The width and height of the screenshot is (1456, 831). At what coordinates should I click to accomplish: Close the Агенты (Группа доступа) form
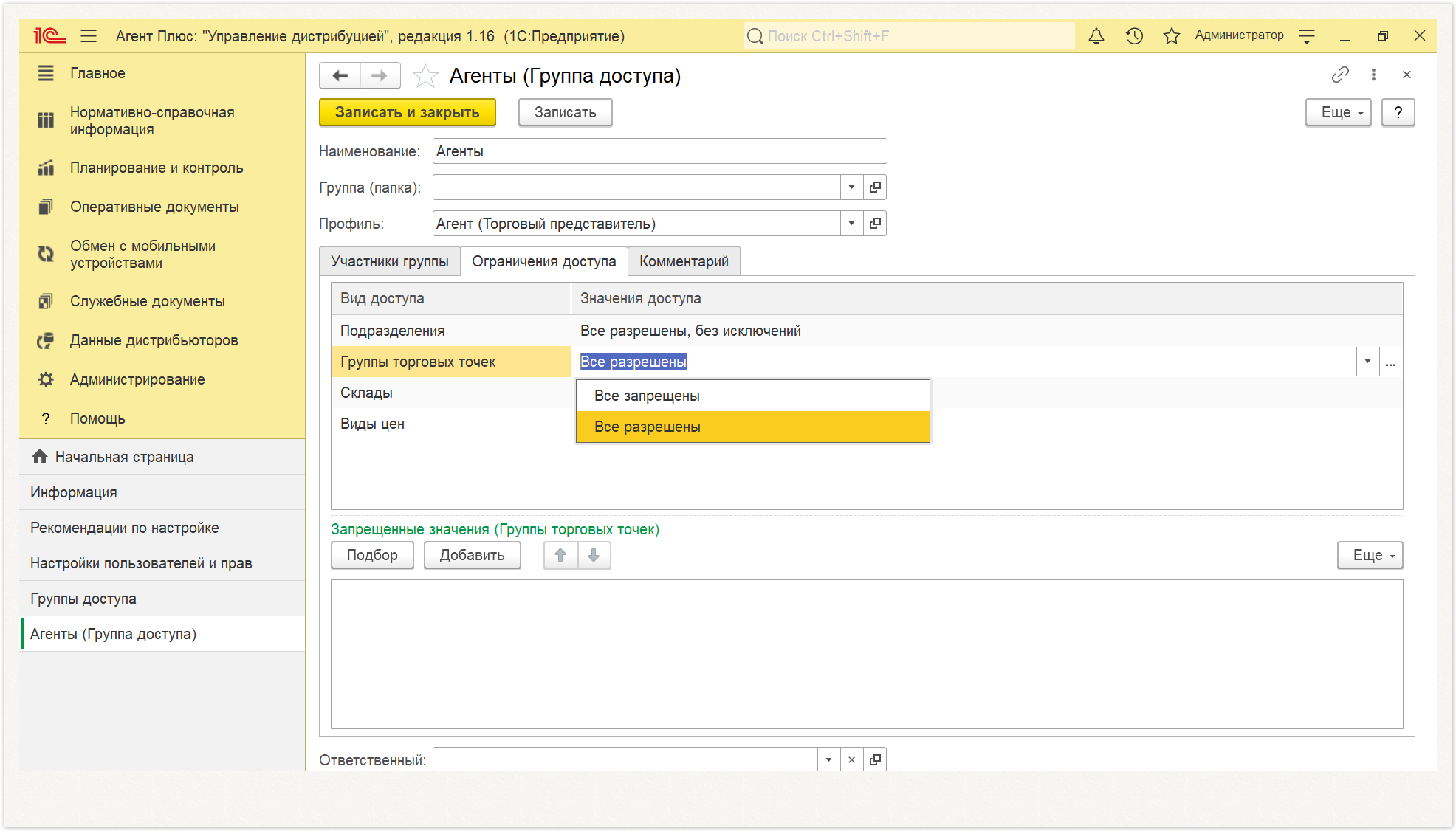pos(1407,75)
